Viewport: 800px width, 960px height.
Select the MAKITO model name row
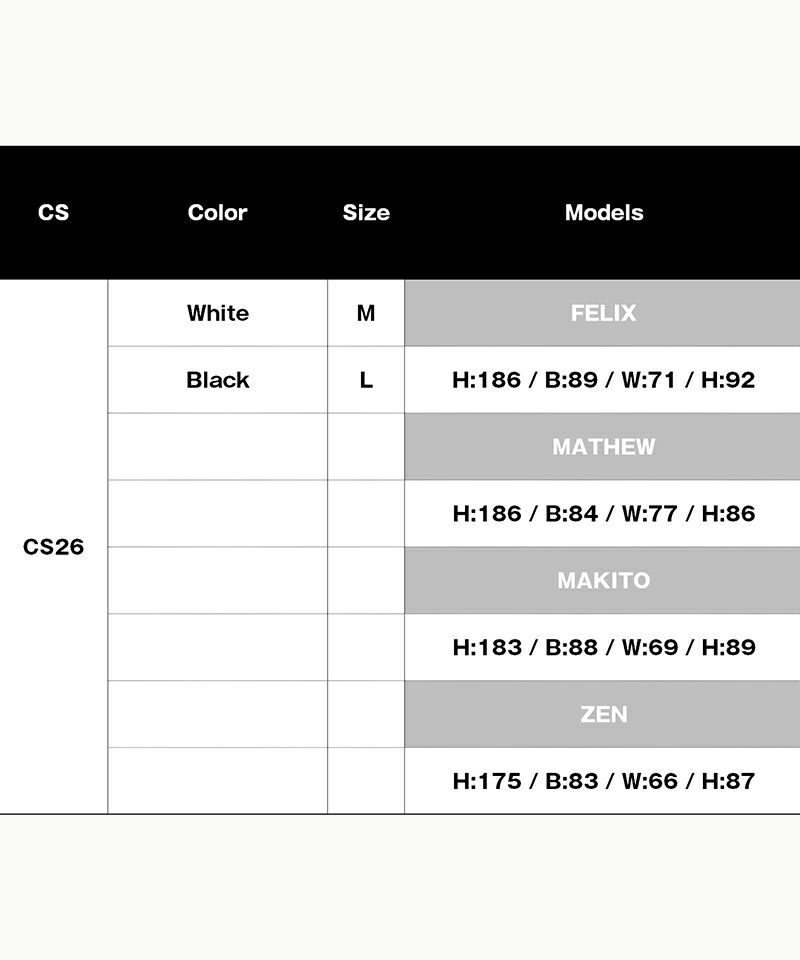pyautogui.click(x=603, y=580)
